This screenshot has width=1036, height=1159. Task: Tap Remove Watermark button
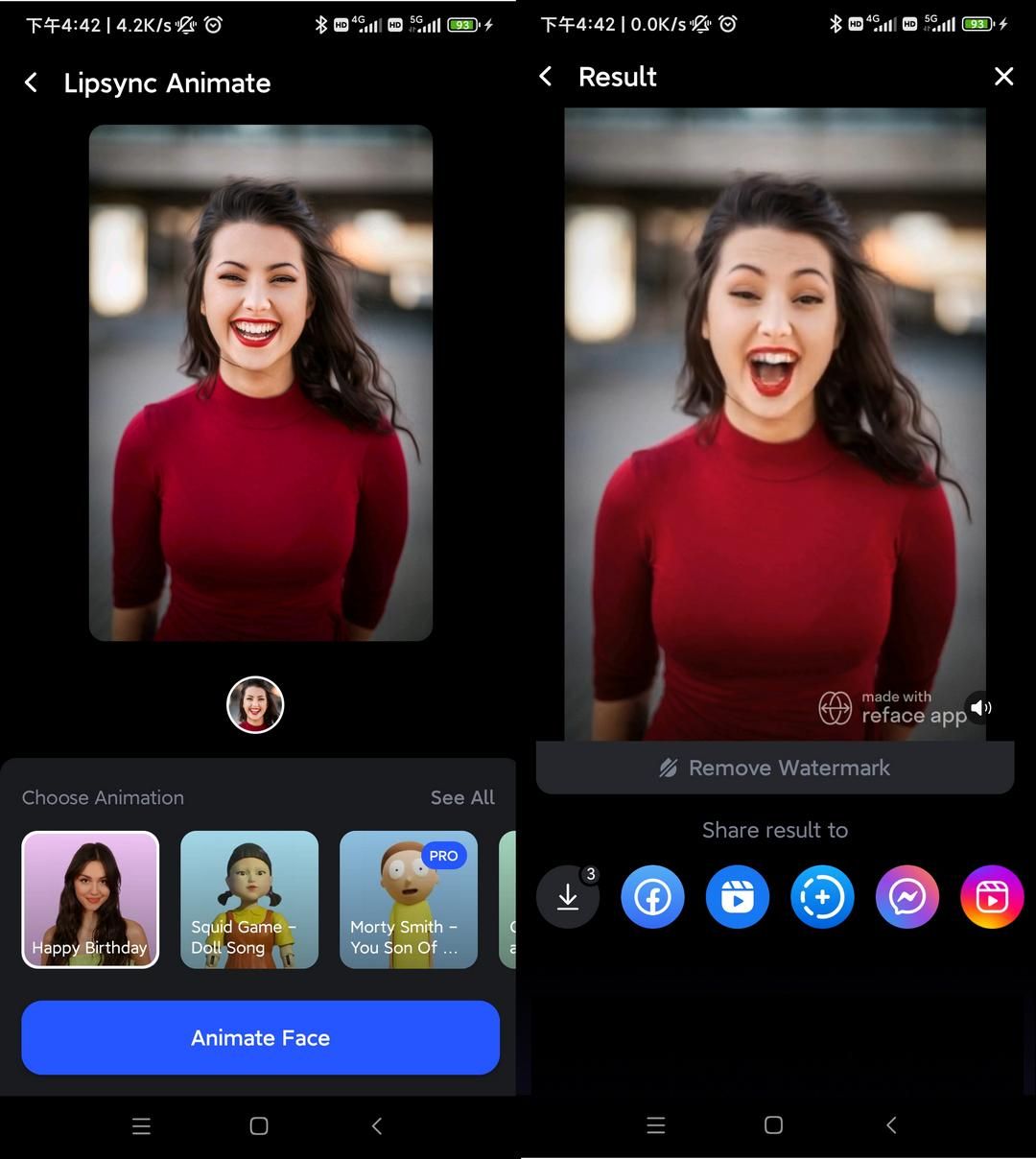pyautogui.click(x=775, y=768)
